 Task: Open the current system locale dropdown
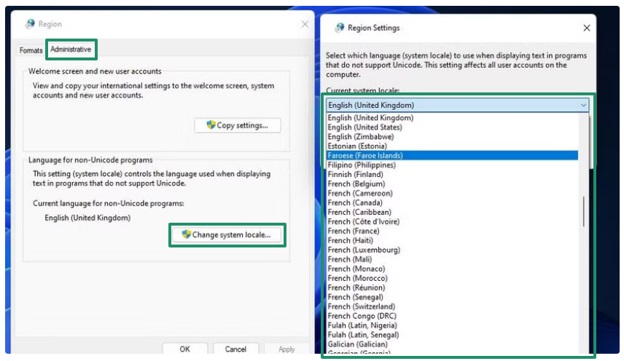pyautogui.click(x=457, y=105)
